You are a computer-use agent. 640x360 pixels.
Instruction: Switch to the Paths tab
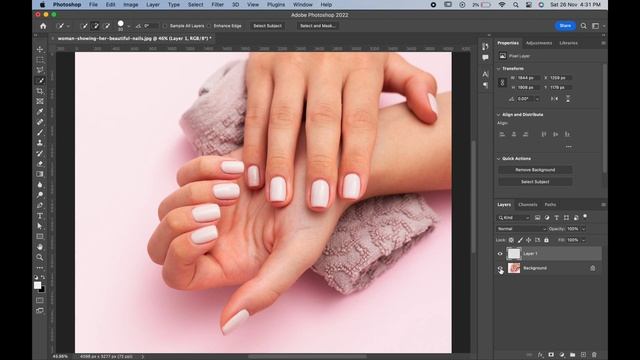550,204
